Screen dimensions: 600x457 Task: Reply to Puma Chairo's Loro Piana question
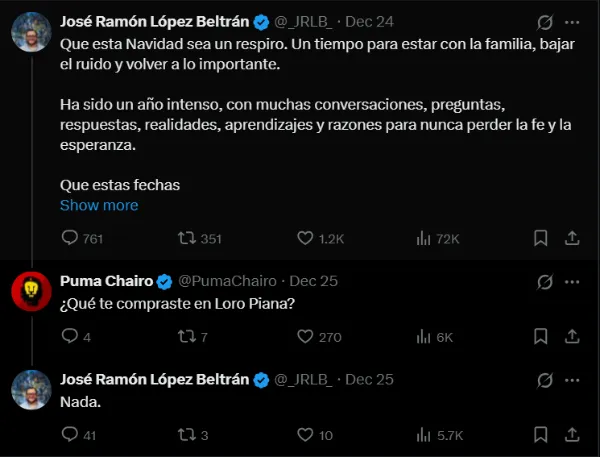point(70,337)
